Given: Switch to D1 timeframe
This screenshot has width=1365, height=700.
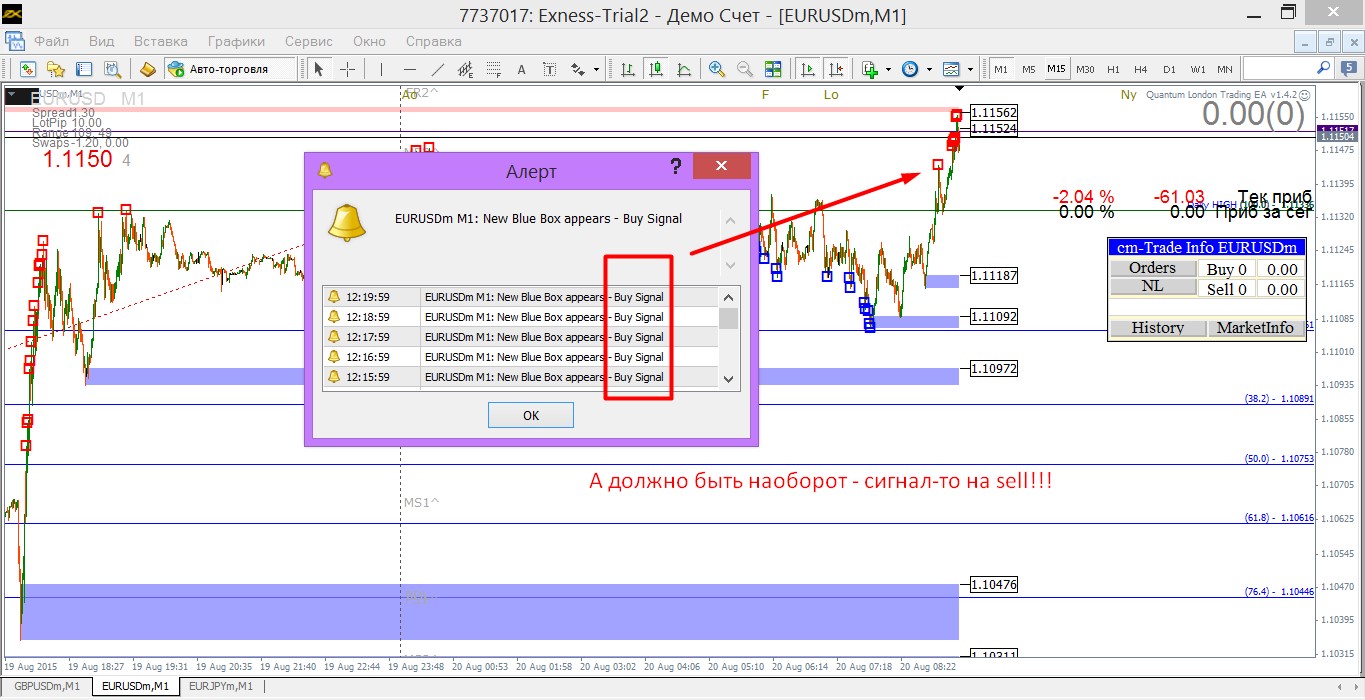Looking at the screenshot, I should pos(1169,69).
